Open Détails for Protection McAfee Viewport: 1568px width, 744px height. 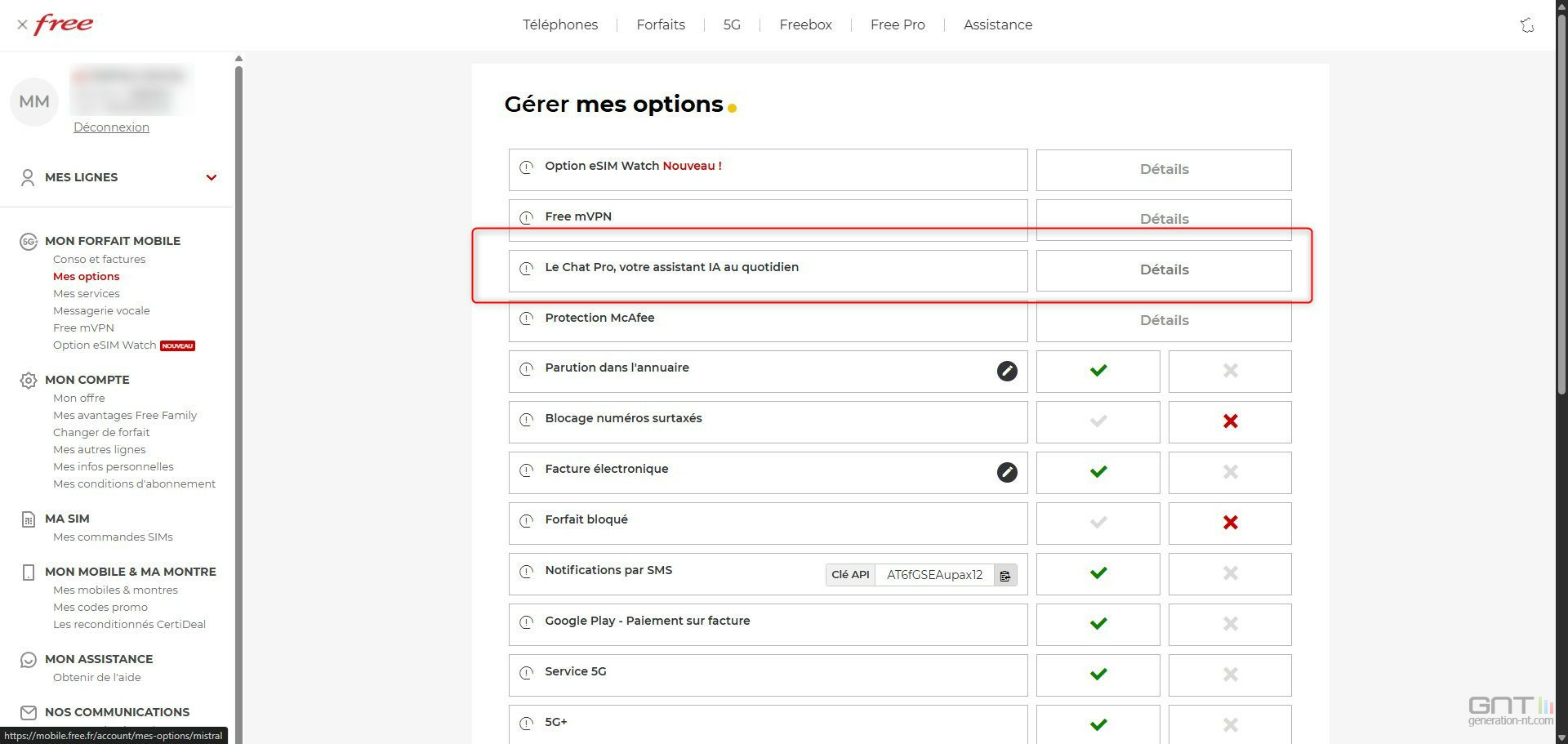coord(1163,321)
